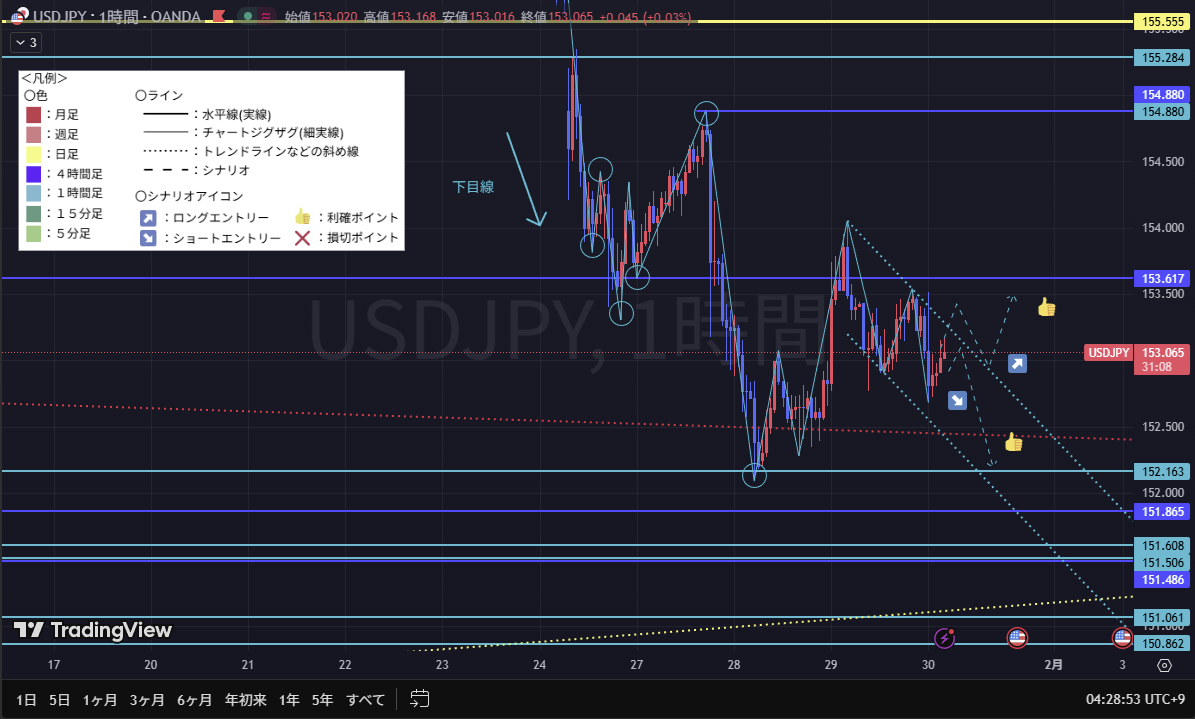
Task: Click the red flag next to OANDA
Action: 218,17
